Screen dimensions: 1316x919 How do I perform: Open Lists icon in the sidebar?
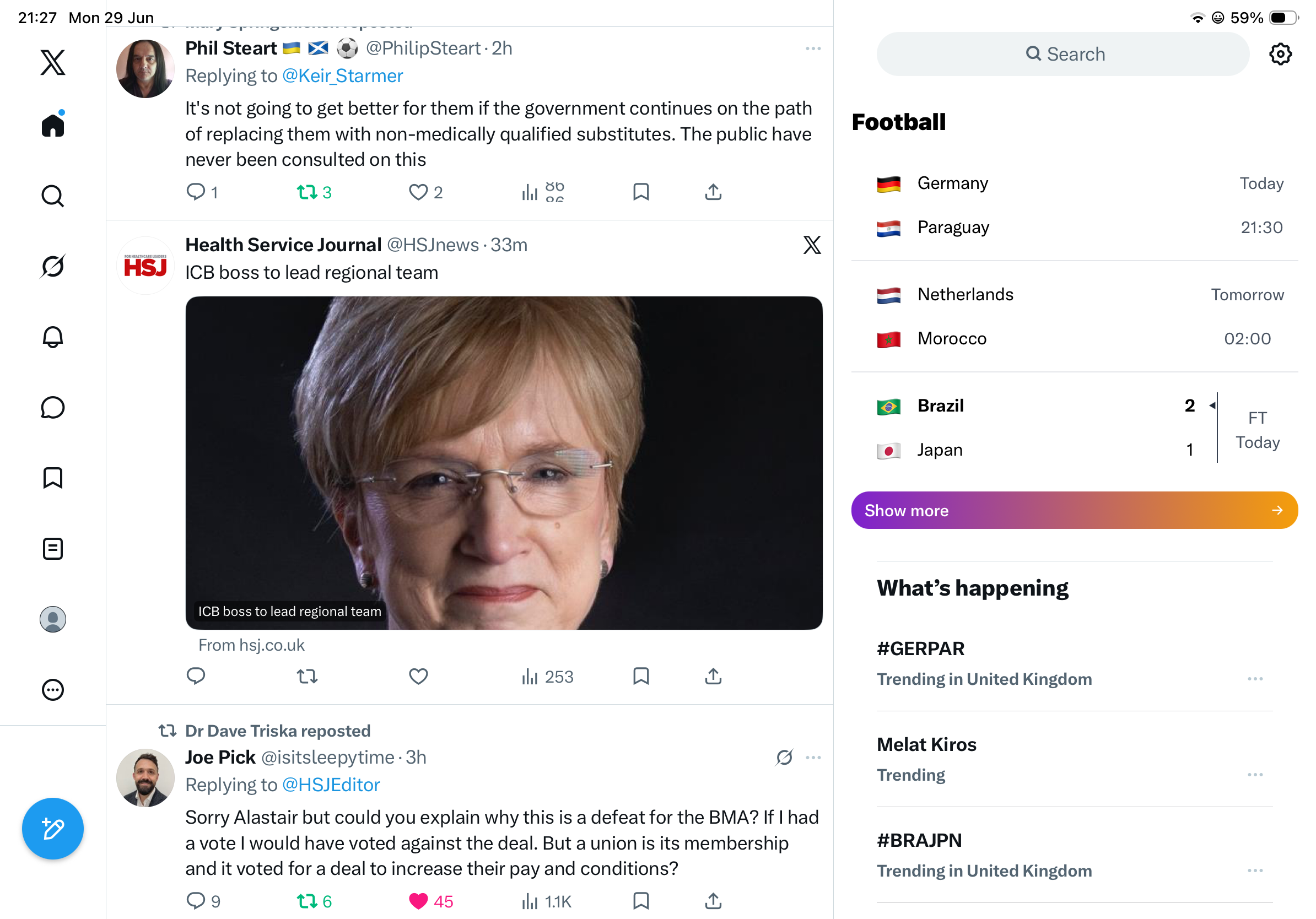53,548
